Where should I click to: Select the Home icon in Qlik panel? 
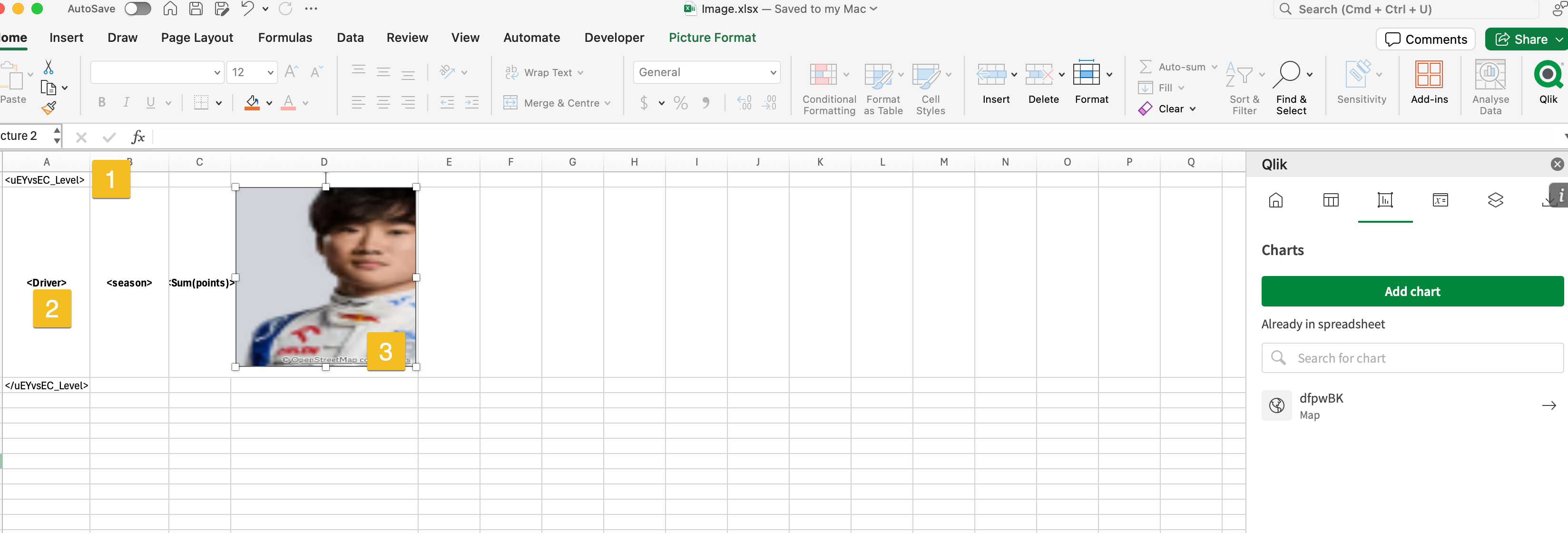pos(1276,200)
